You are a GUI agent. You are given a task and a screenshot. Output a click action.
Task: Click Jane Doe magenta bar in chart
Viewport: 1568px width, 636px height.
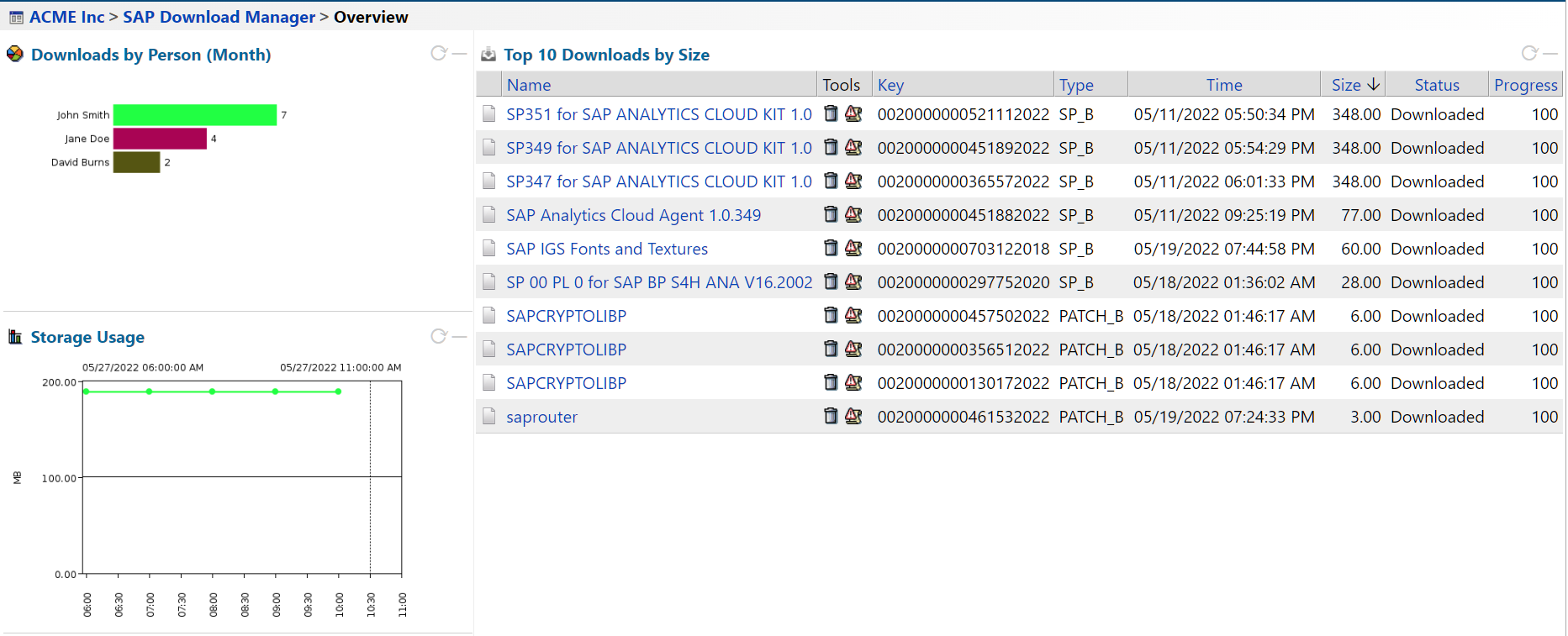click(160, 139)
